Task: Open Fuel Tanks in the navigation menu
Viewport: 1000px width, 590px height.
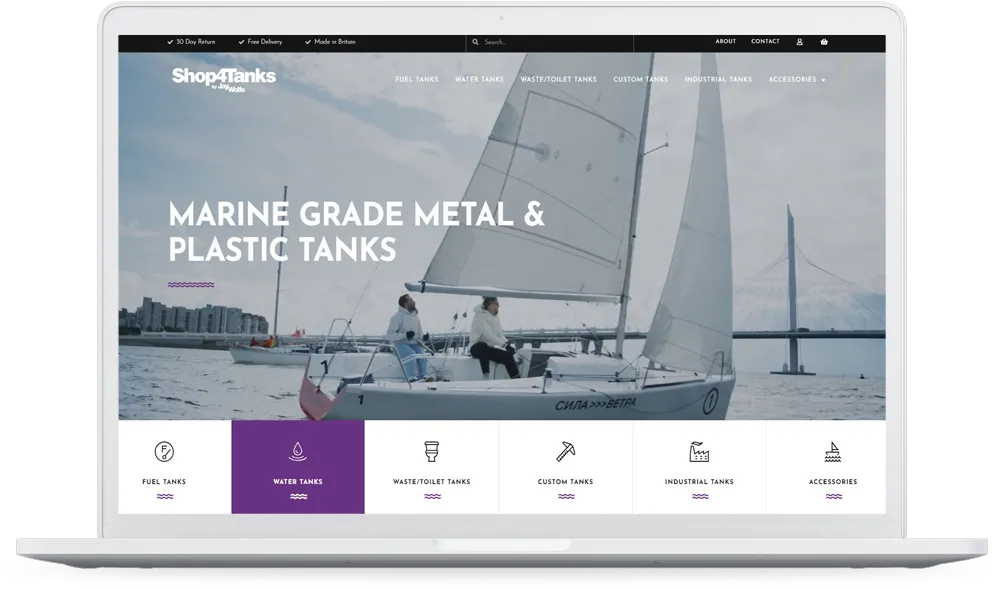Action: pyautogui.click(x=417, y=80)
